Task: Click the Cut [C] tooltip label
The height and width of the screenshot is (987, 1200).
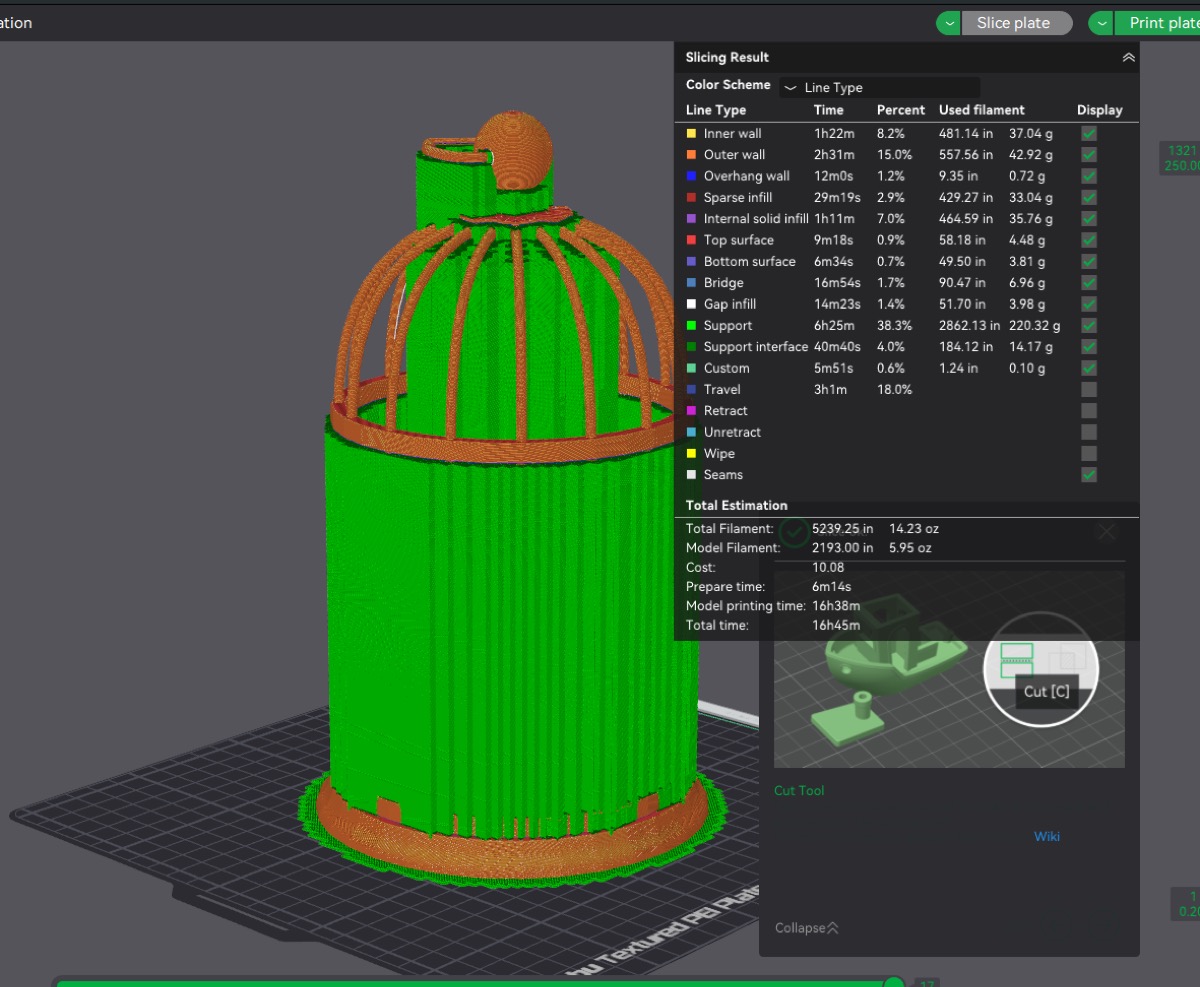Action: click(1046, 692)
